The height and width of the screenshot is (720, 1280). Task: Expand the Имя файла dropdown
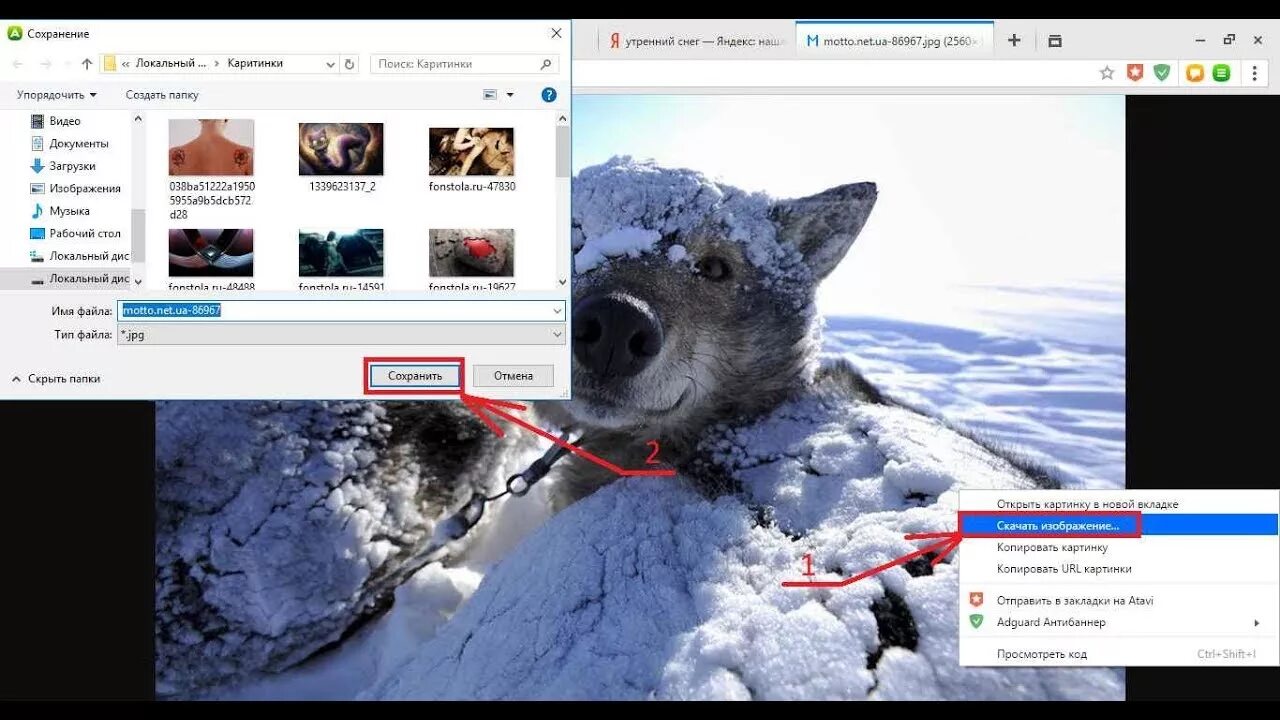(x=556, y=311)
